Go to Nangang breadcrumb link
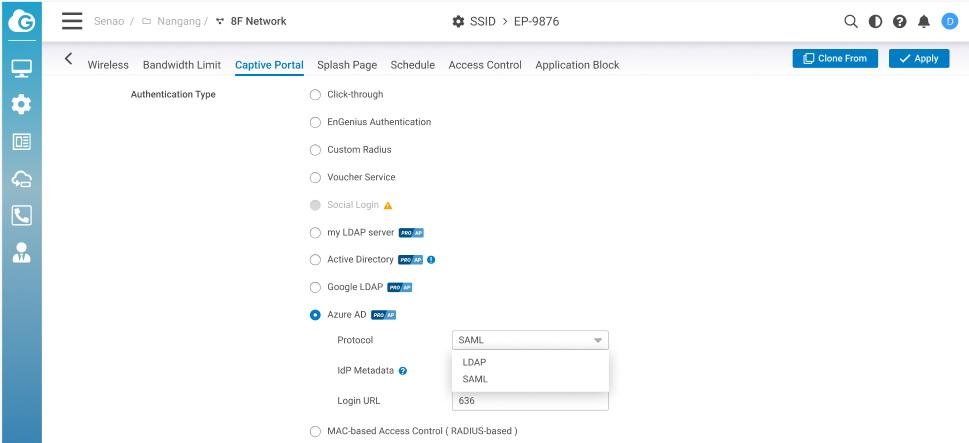 pyautogui.click(x=179, y=21)
